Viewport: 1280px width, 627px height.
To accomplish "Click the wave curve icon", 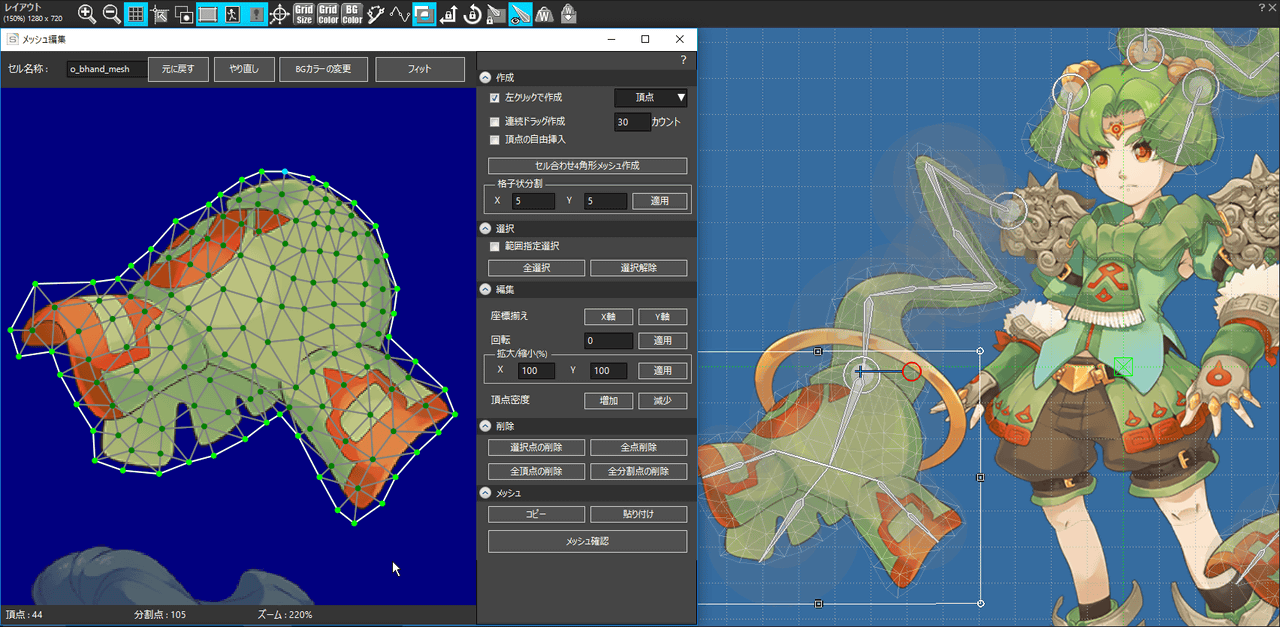I will click(x=400, y=14).
